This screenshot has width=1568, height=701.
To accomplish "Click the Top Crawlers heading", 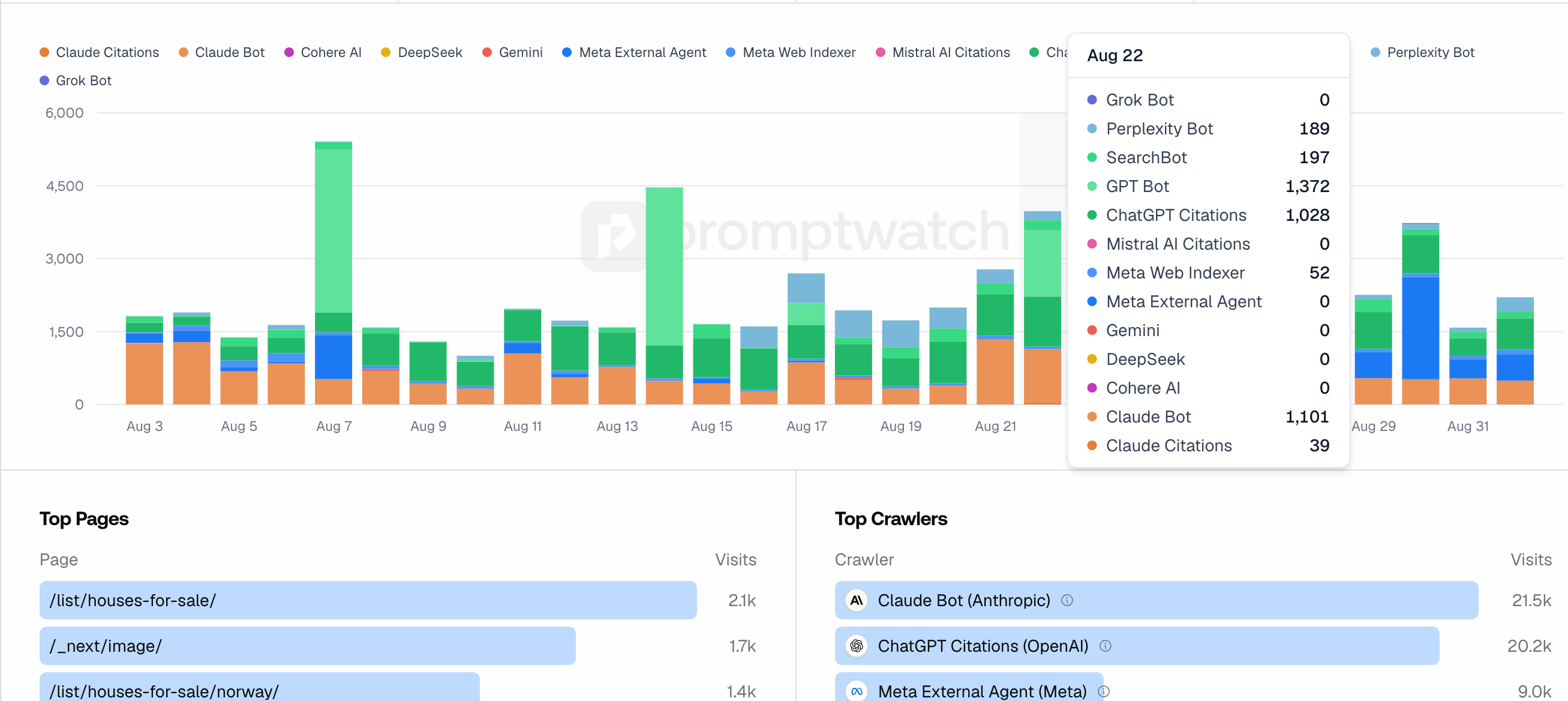I will [891, 519].
